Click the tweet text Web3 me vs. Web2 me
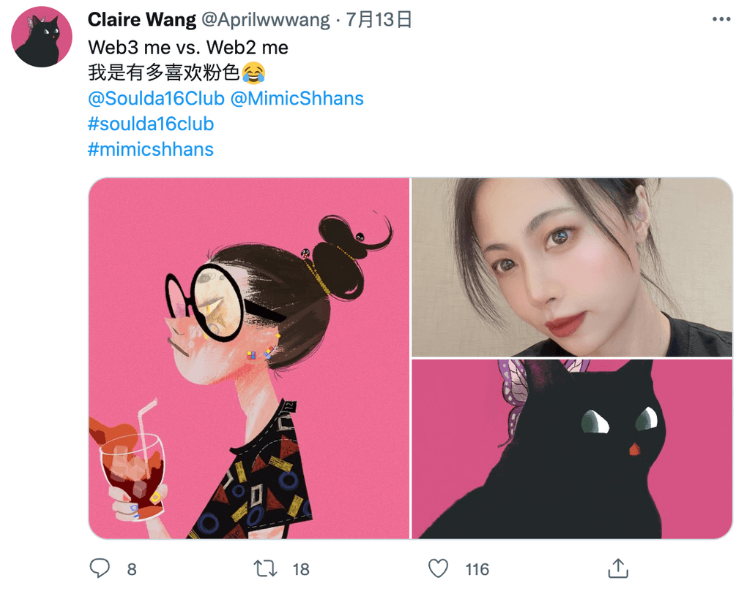Viewport: 745px width, 589px height. pyautogui.click(x=188, y=48)
